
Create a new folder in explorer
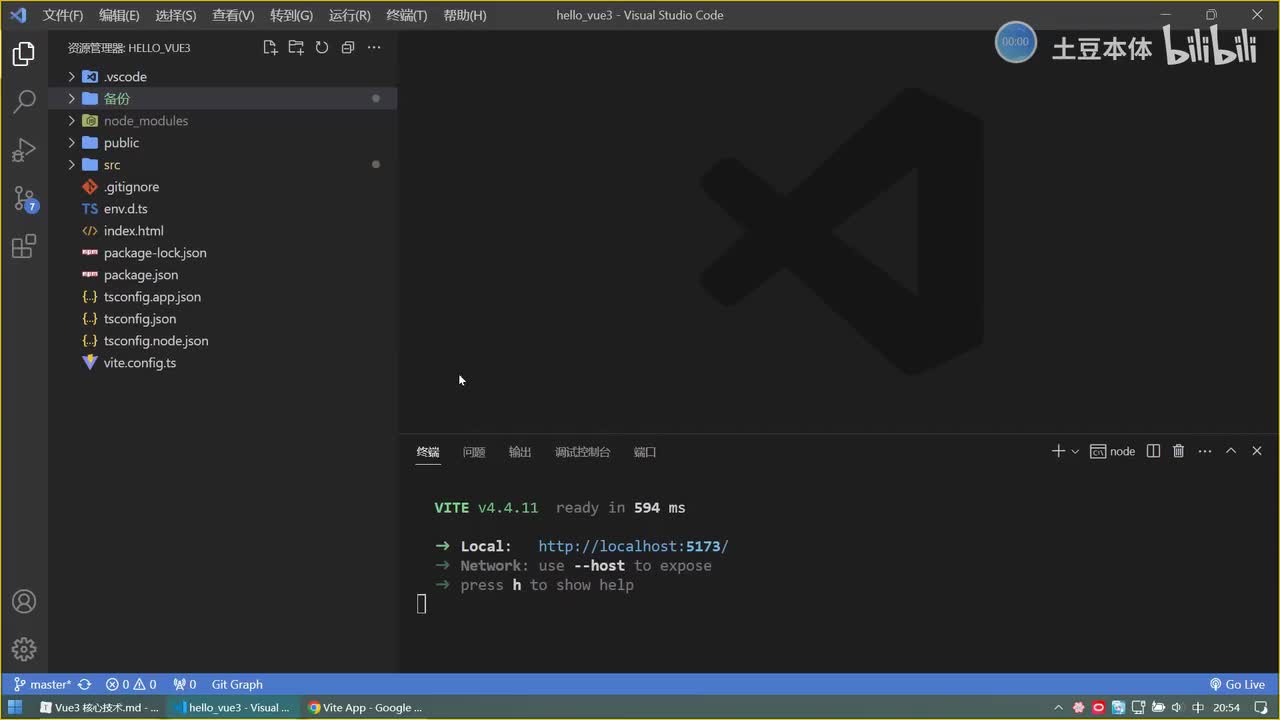(x=296, y=47)
